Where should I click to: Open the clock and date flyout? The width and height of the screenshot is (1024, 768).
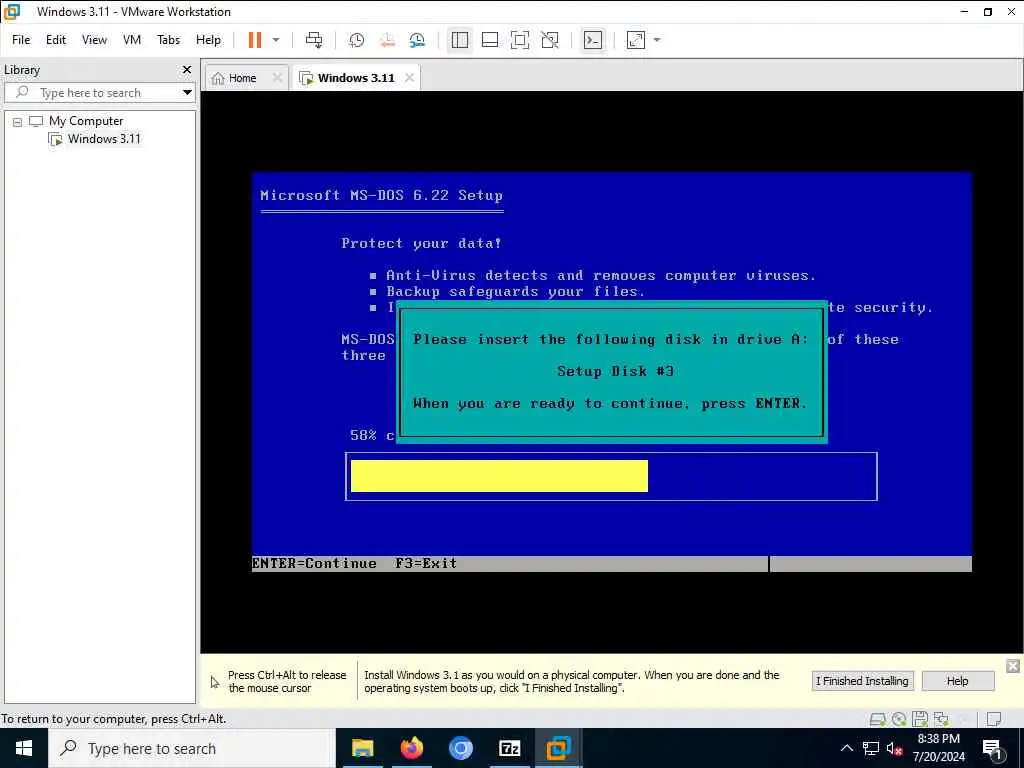938,748
